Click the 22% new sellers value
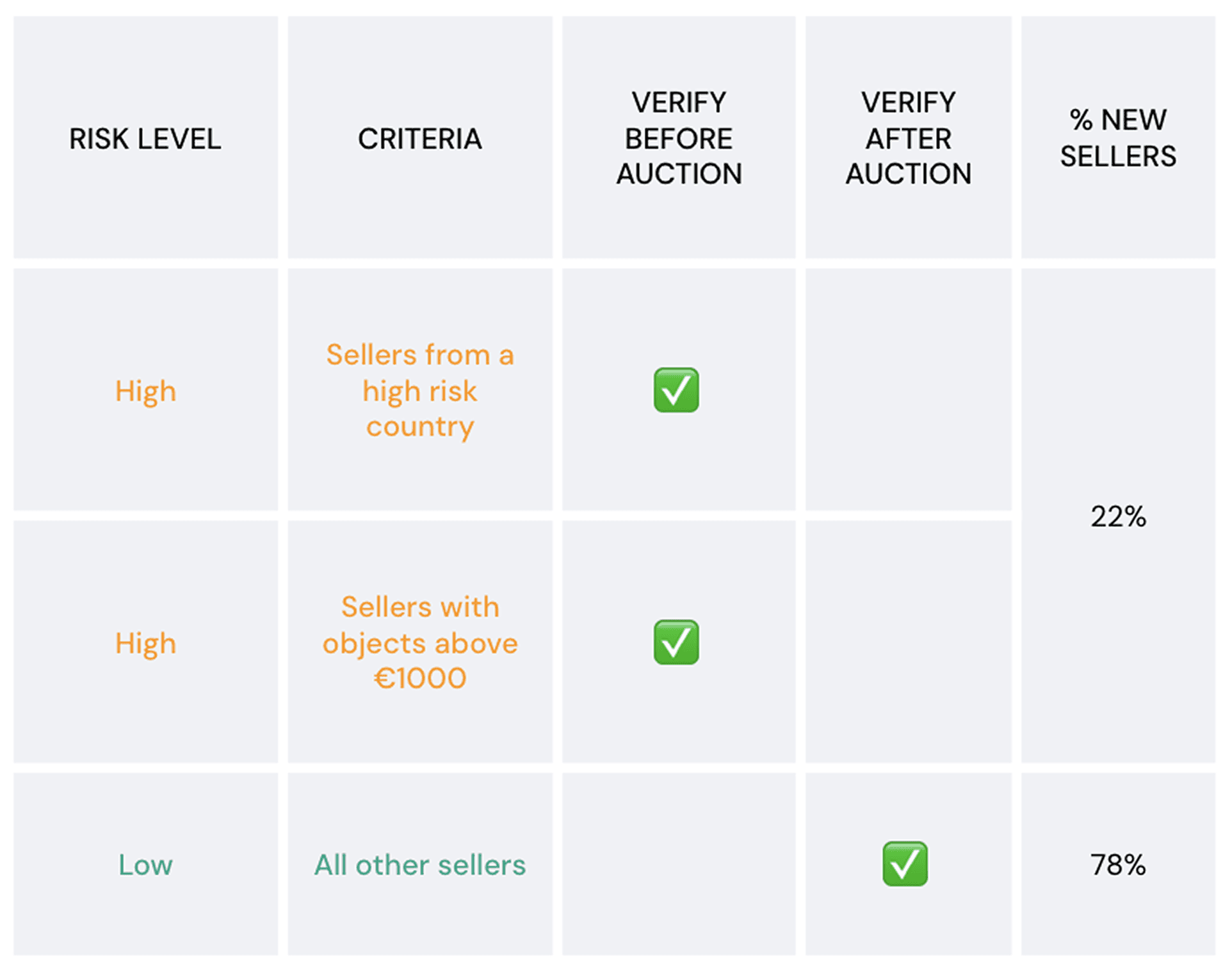 [1118, 516]
